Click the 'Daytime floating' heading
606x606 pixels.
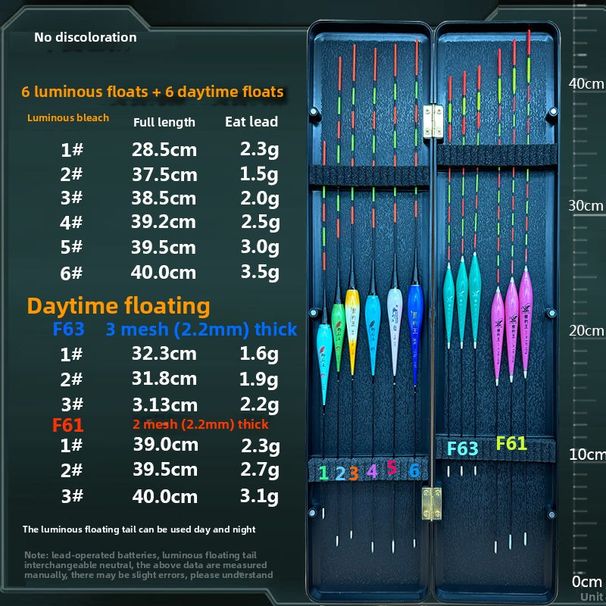coord(119,305)
